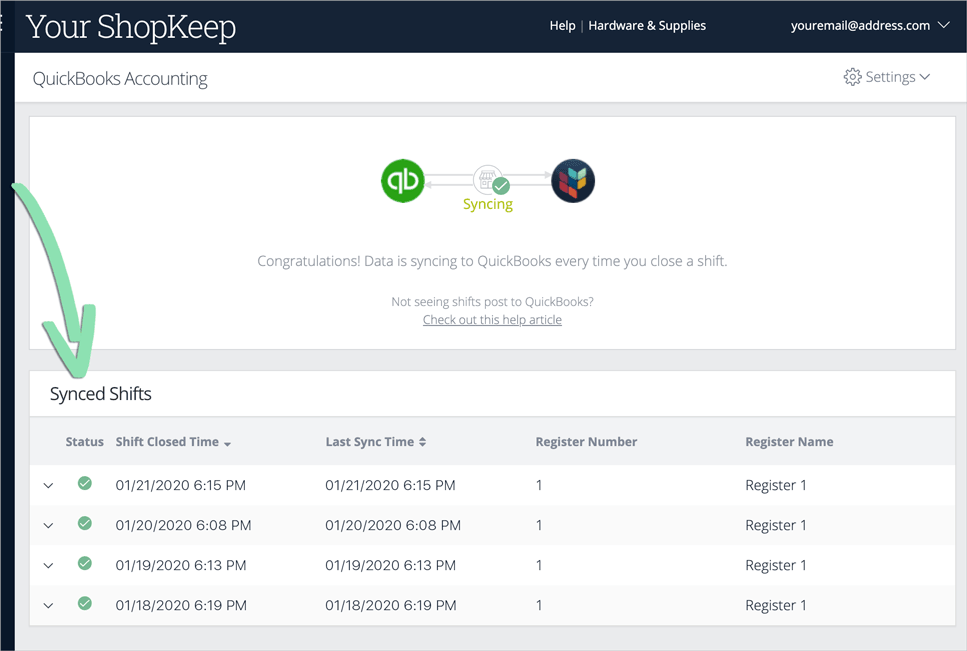Click Register 1 name in 01/21/2020 row

pos(776,486)
